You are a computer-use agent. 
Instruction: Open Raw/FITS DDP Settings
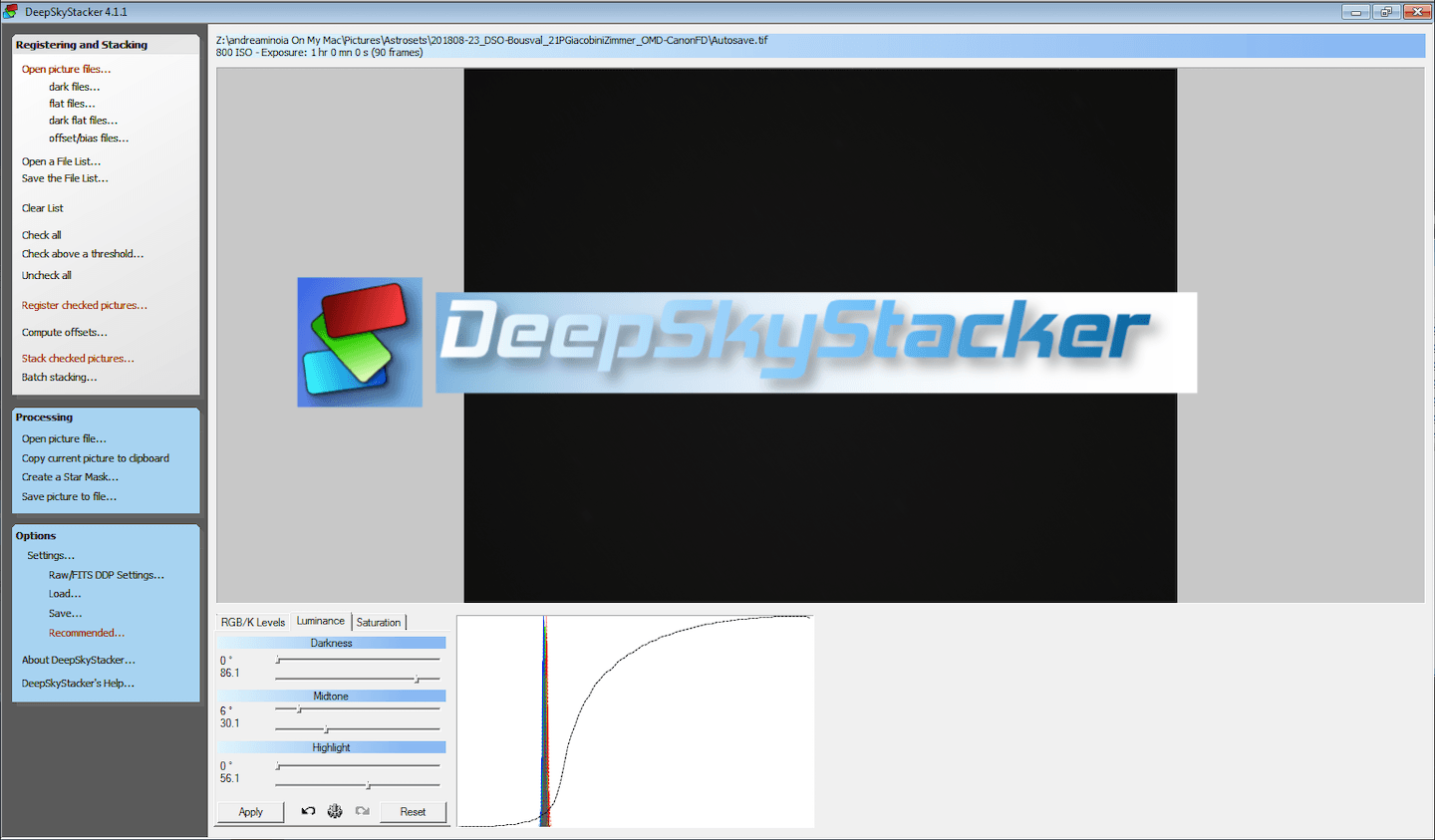[x=106, y=575]
